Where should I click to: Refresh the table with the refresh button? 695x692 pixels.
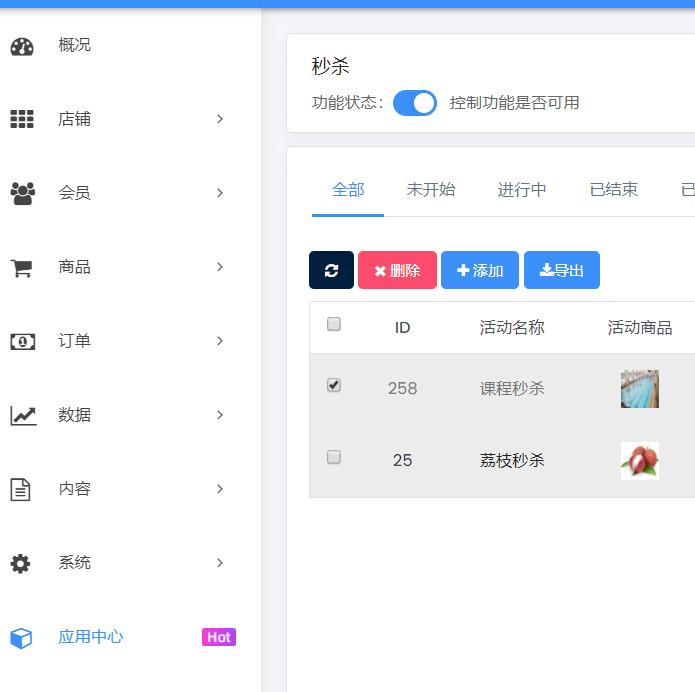[331, 270]
